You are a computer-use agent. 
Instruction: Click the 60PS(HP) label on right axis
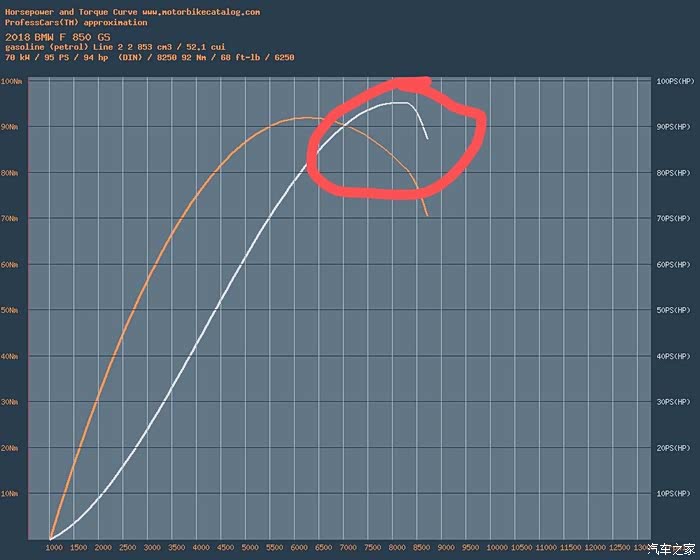[x=673, y=264]
